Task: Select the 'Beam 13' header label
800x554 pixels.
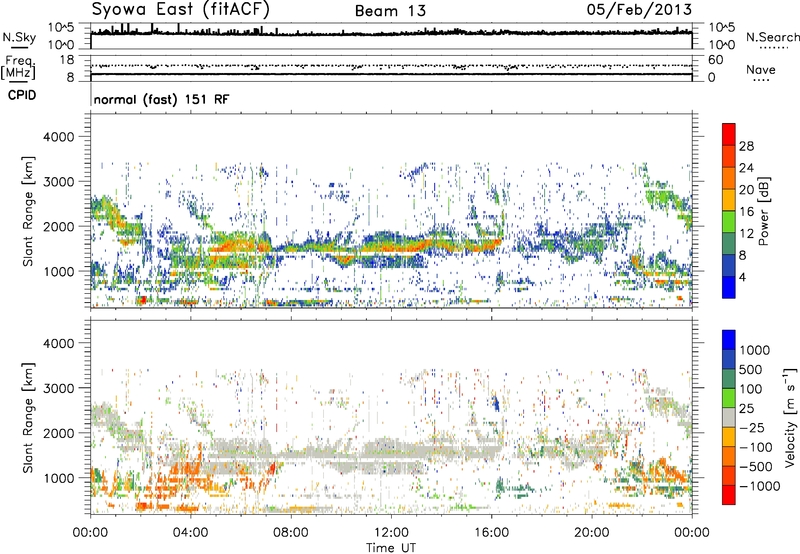Action: pos(390,11)
